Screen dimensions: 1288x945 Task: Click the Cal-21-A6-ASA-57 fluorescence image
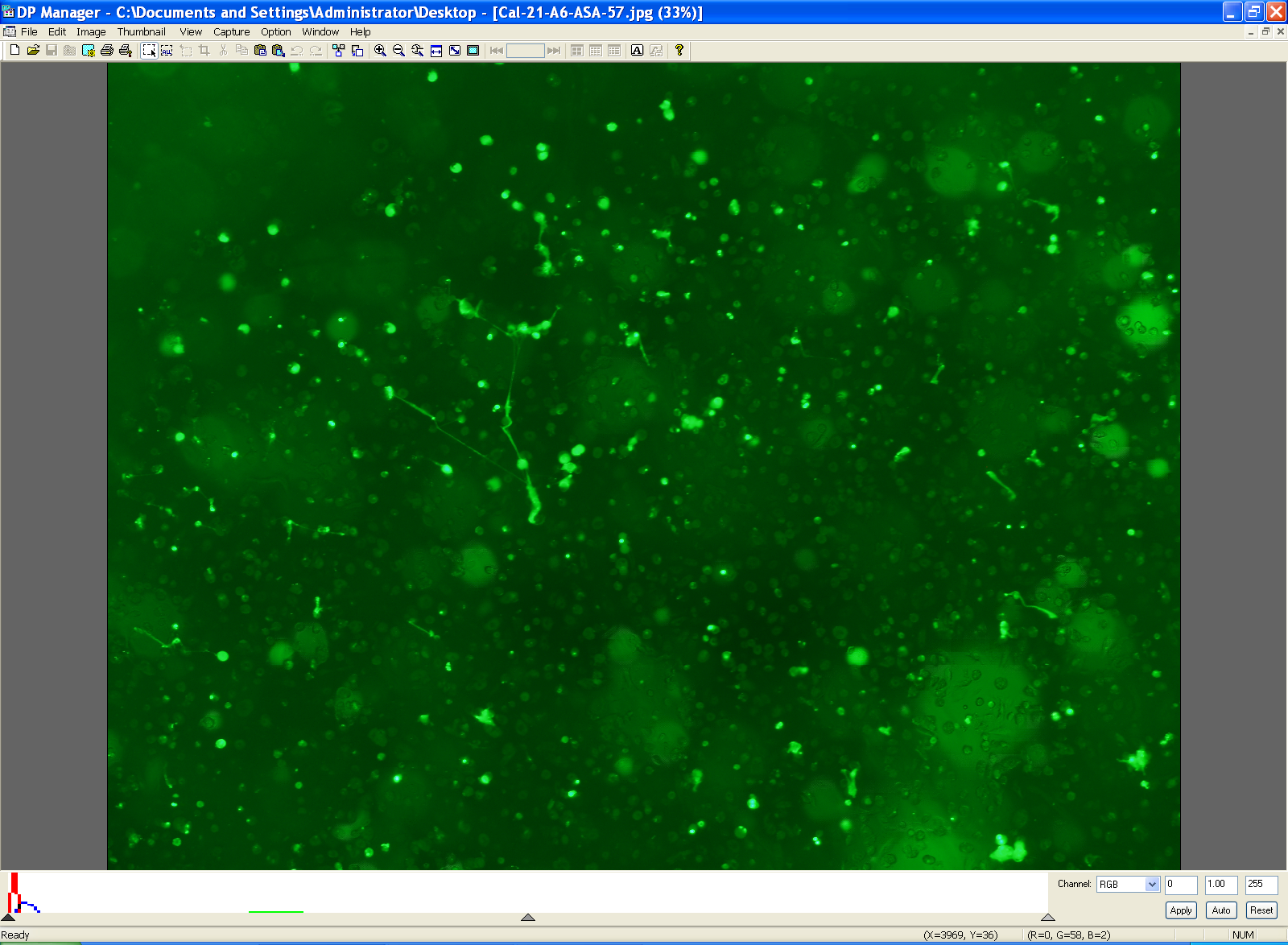644,466
